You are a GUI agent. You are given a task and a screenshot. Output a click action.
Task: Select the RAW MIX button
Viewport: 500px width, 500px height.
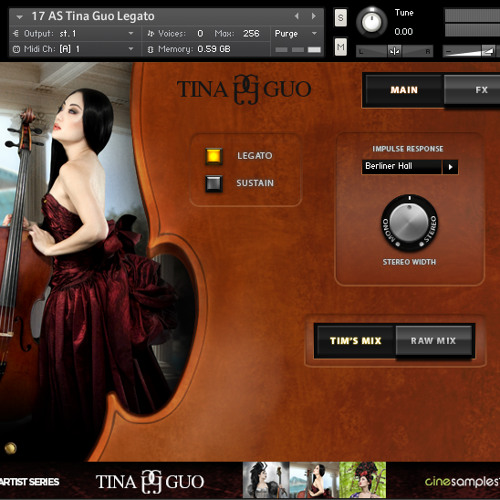433,341
